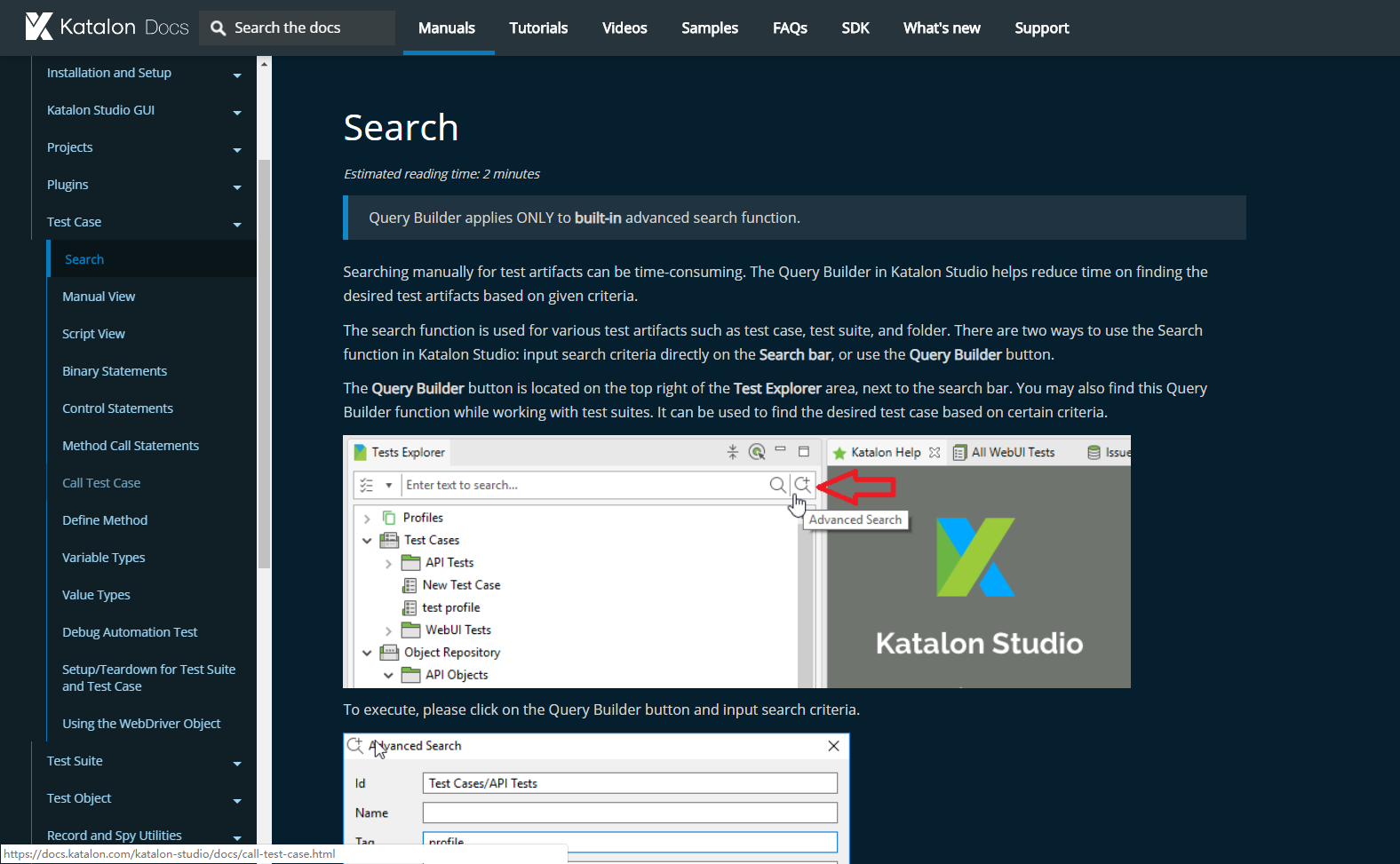Expand the Test Suite section arrow
This screenshot has height=864, width=1400.
(237, 764)
